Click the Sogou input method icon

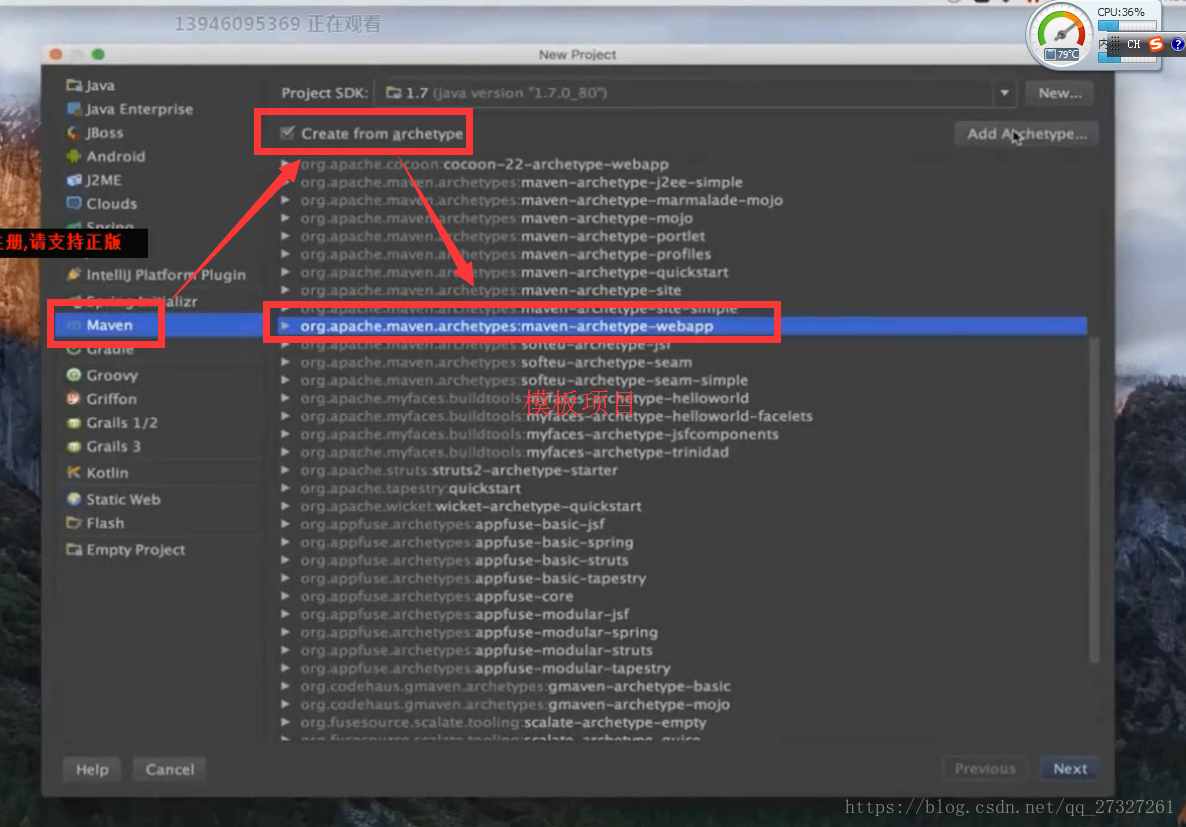1156,44
